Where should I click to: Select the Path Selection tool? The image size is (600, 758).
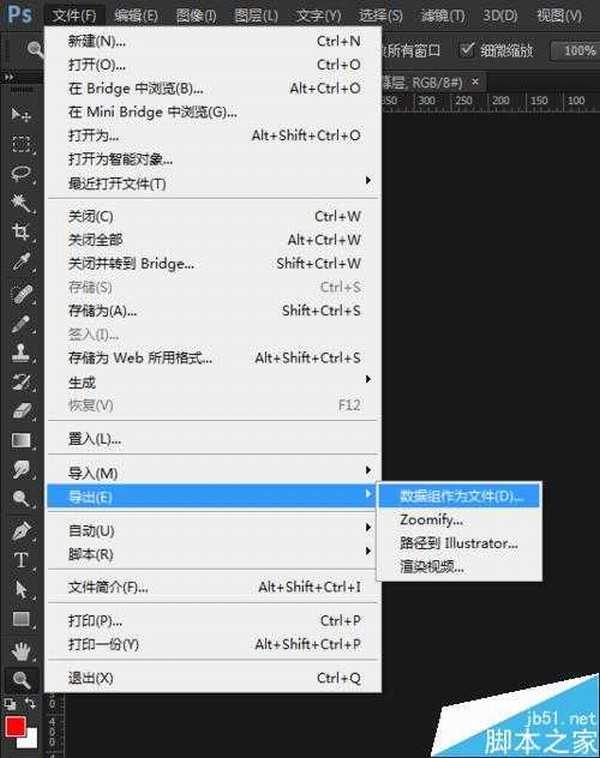point(21,590)
